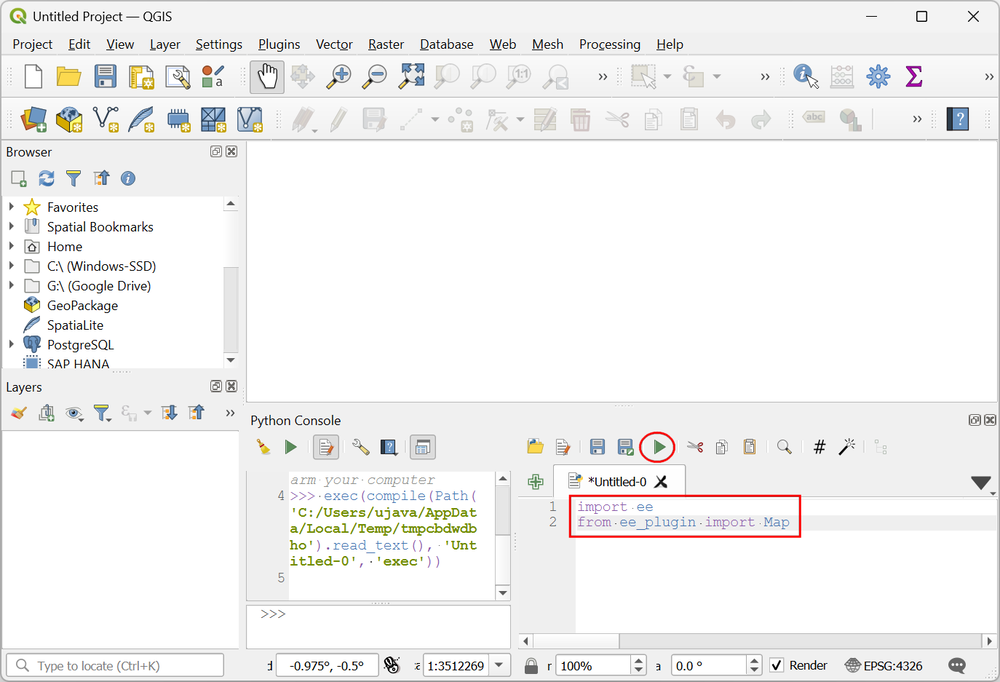Image resolution: width=1000 pixels, height=682 pixels.
Task: Add a new editor tab with plus
Action: tap(536, 482)
